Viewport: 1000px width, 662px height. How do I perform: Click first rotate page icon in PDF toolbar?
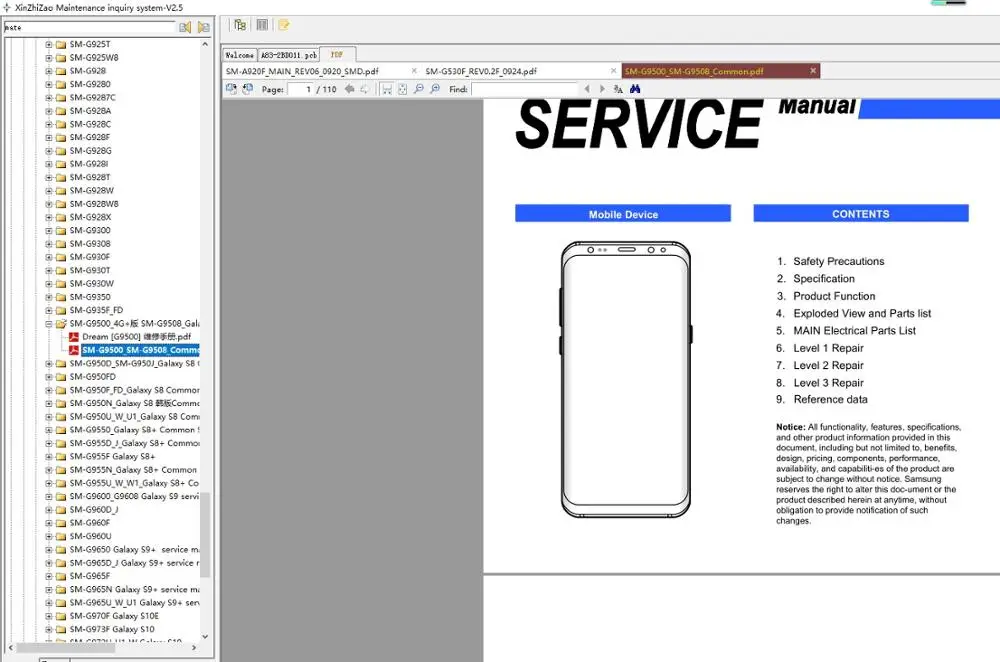point(231,89)
